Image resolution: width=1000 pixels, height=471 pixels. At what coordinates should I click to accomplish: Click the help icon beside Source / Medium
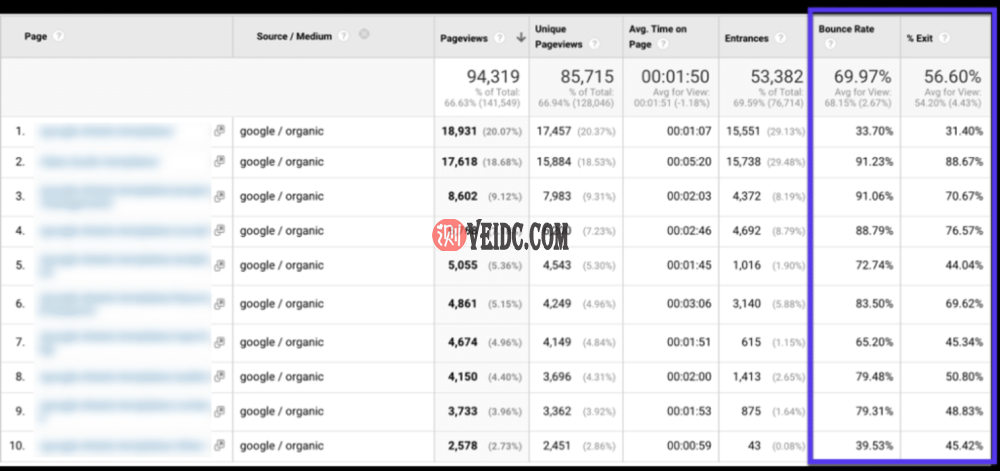pyautogui.click(x=344, y=36)
